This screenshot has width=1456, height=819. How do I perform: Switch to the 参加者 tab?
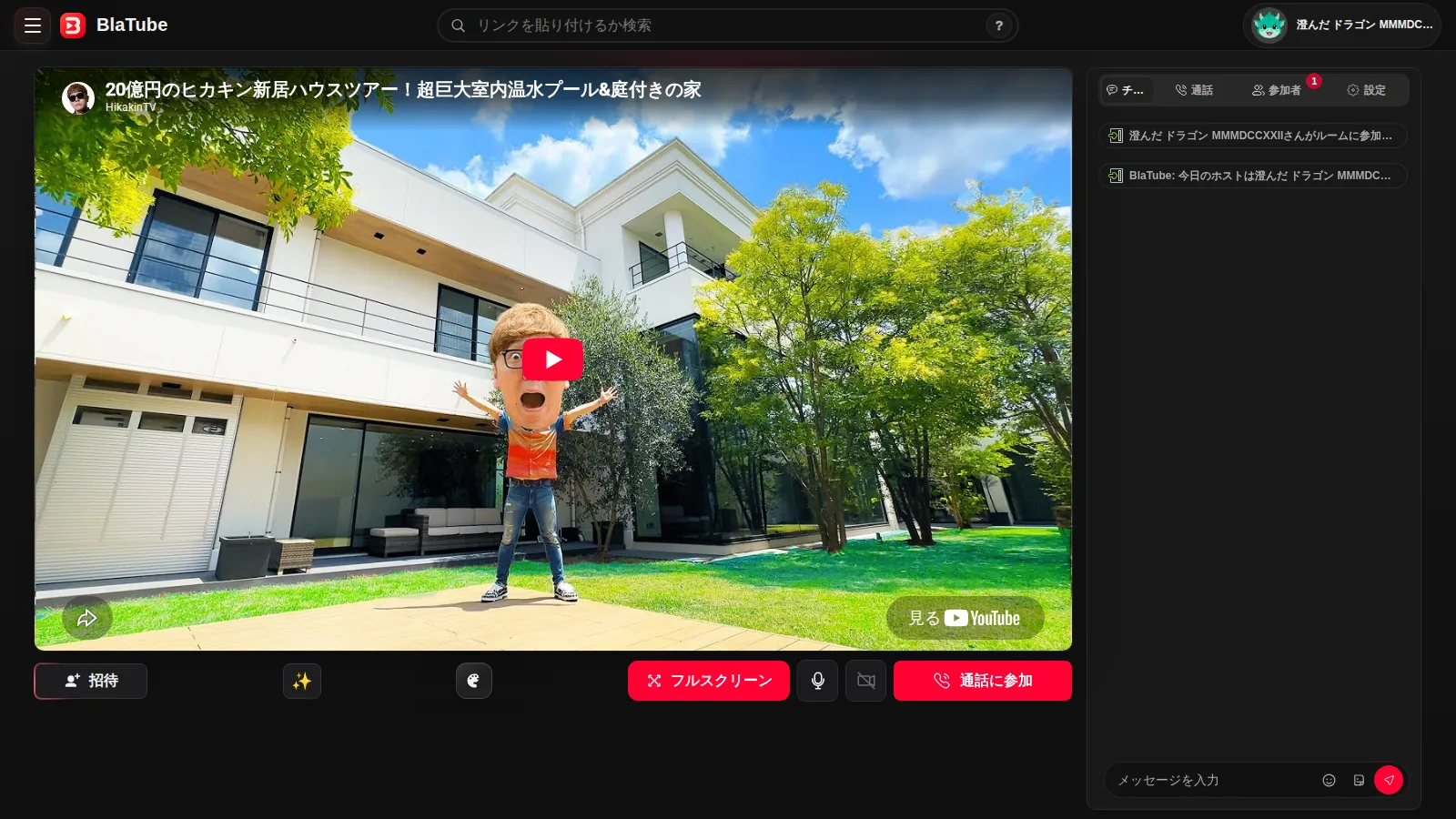pos(1277,90)
